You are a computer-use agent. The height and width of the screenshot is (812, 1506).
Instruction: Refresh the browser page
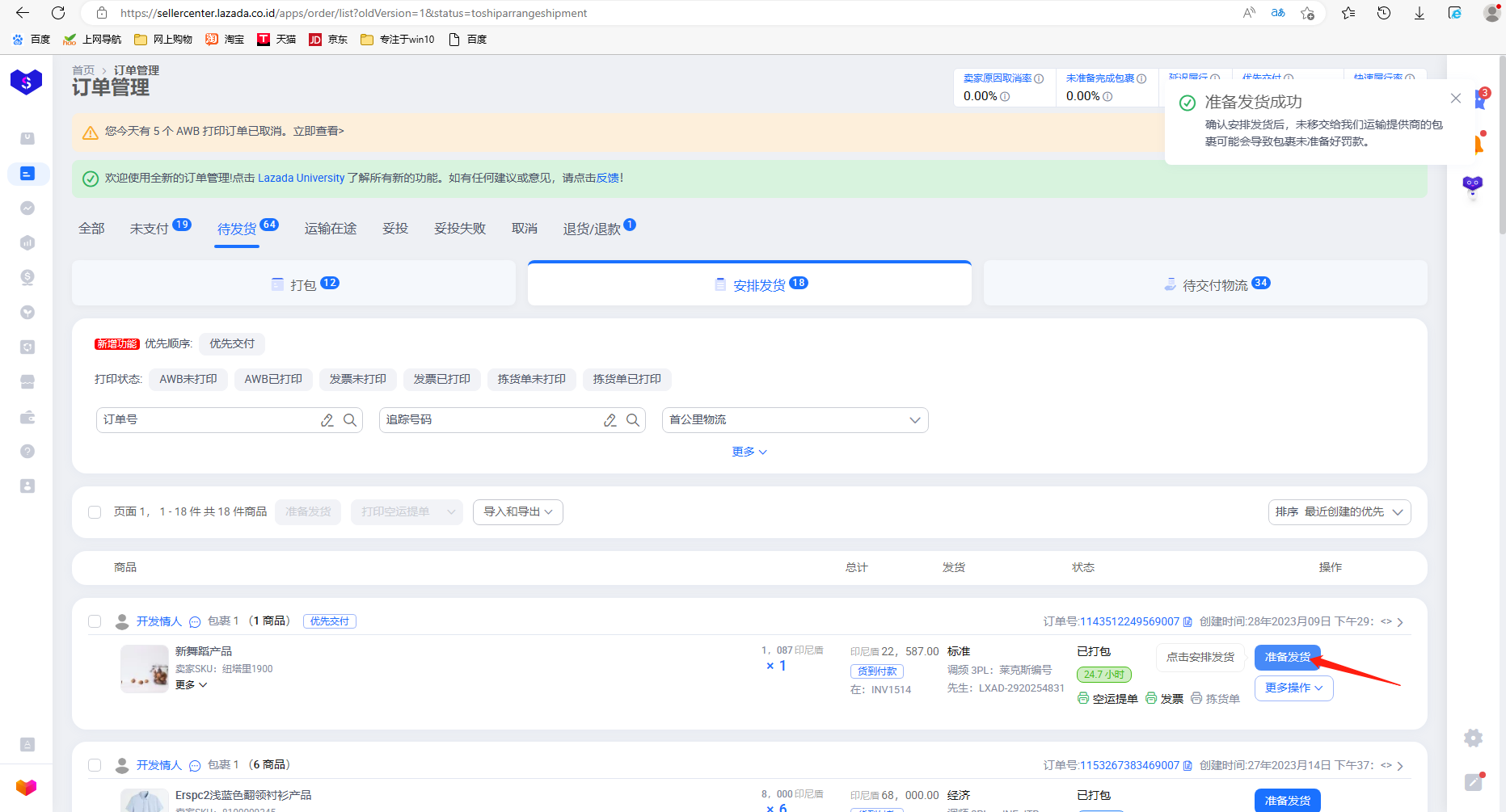(x=58, y=13)
